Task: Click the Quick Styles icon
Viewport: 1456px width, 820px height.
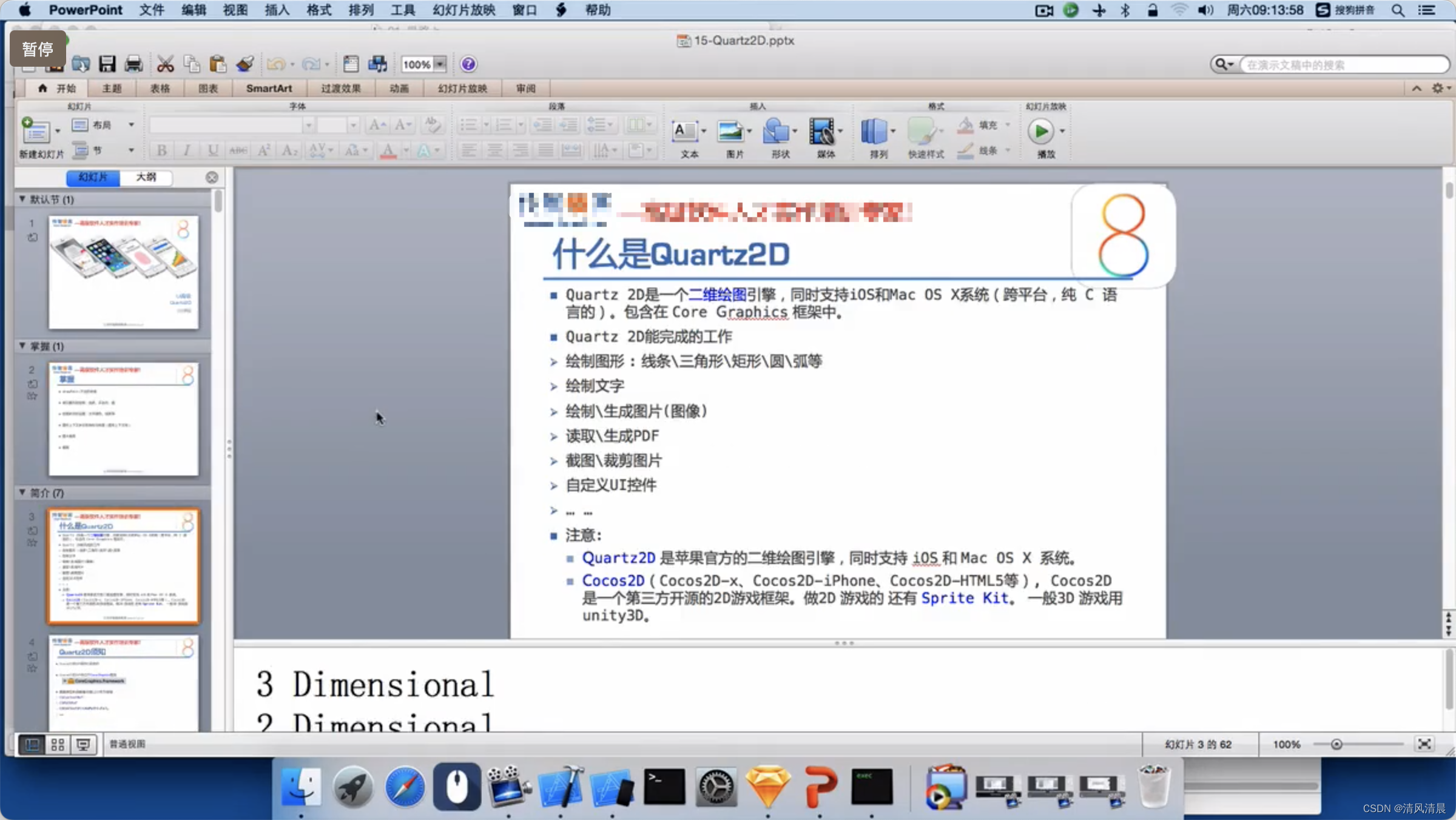Action: pos(922,131)
